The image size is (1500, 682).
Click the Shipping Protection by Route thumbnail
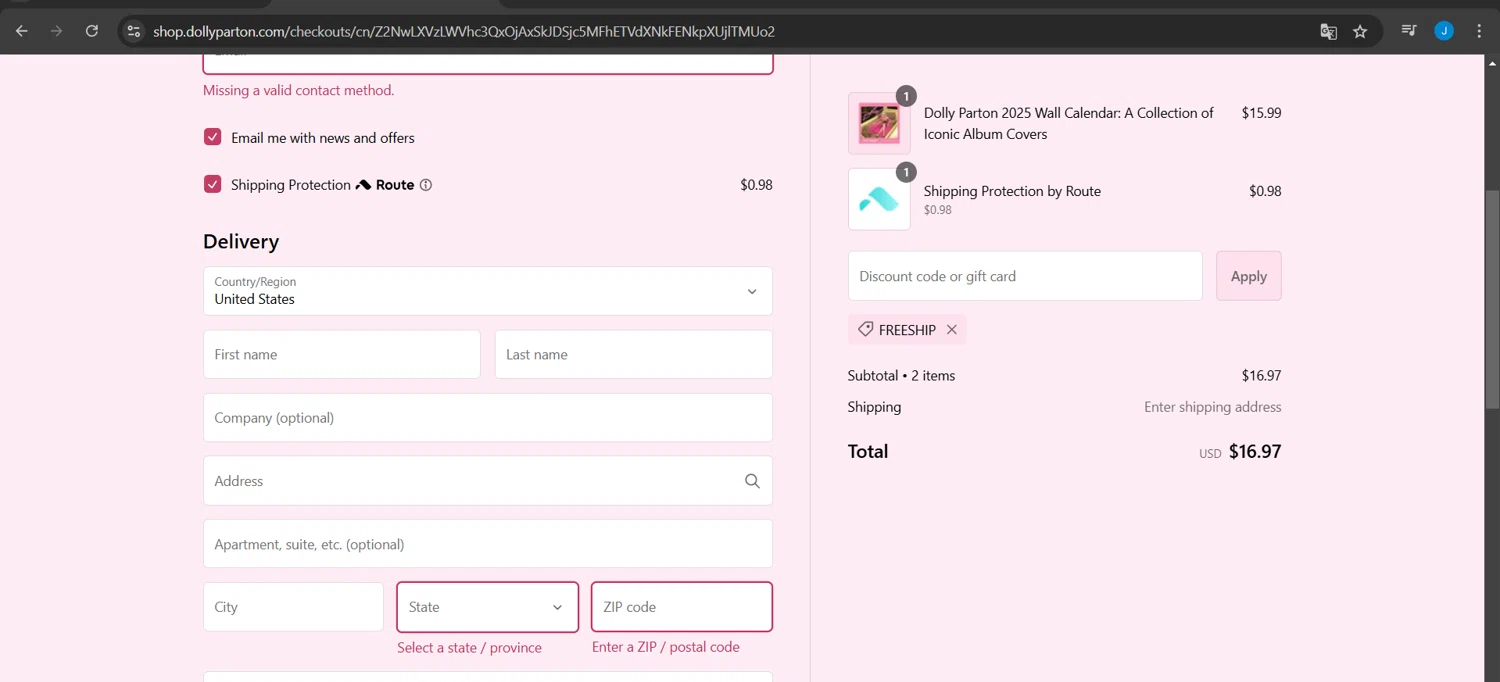pyautogui.click(x=879, y=199)
